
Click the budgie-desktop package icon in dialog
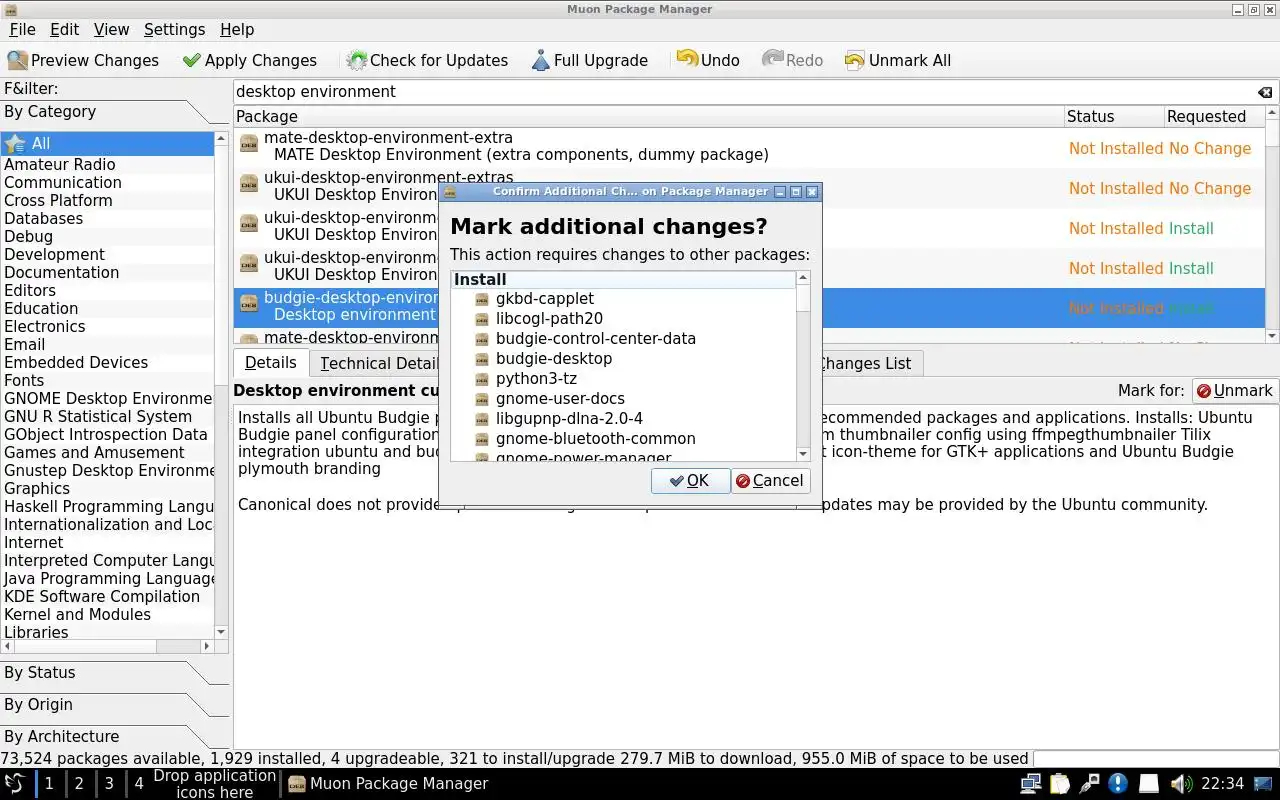[x=482, y=359]
